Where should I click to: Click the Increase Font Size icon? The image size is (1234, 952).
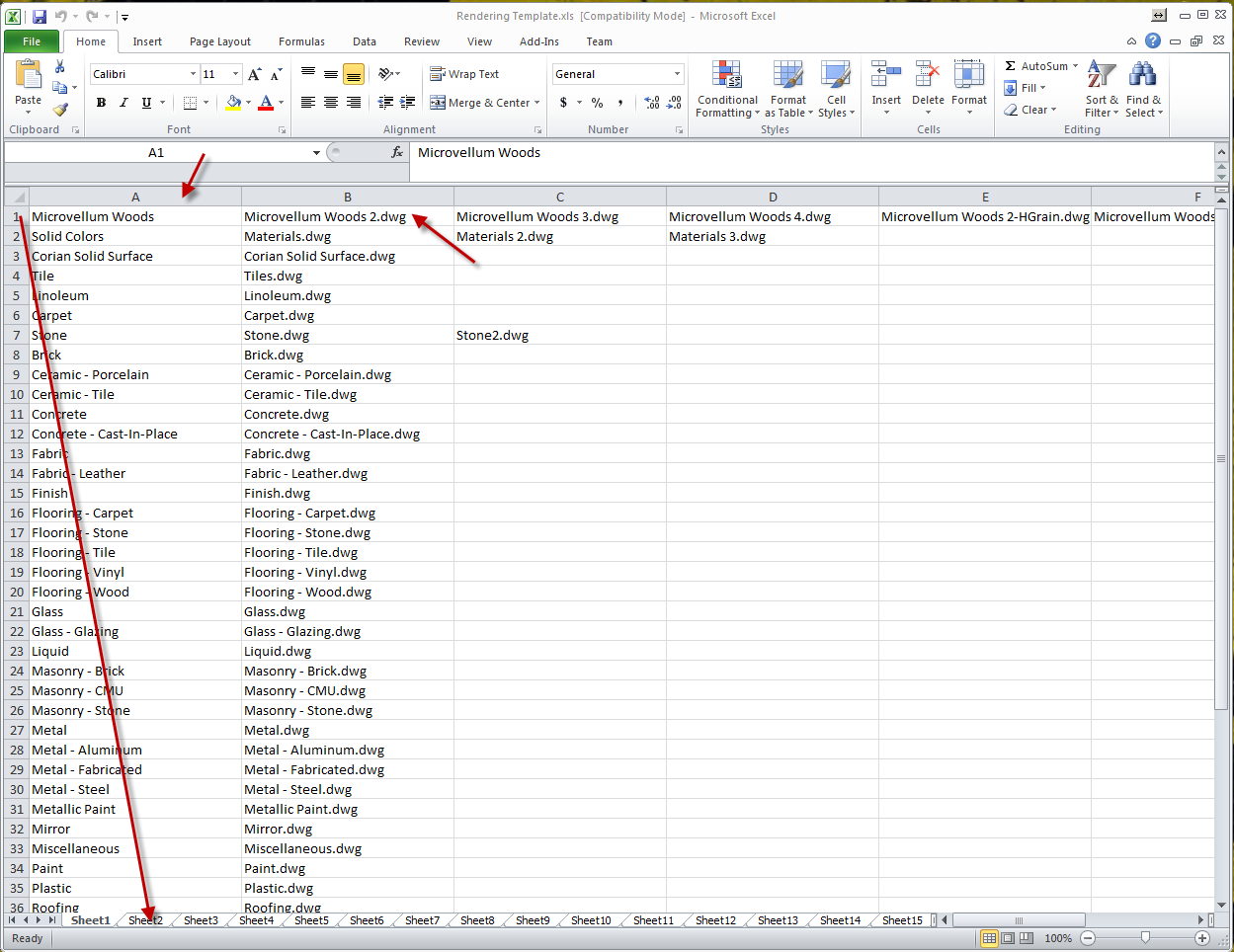point(255,74)
